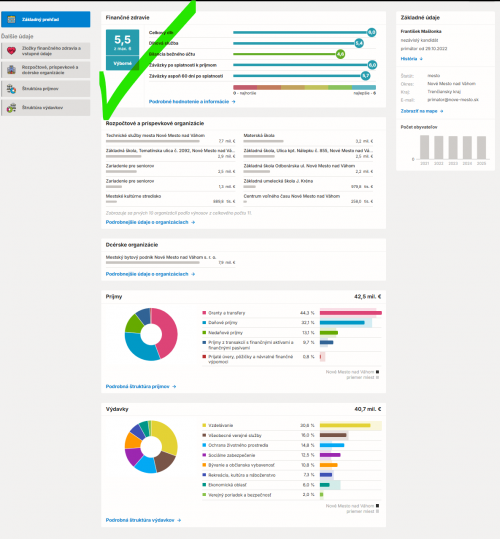Viewport: 500px width, 539px height.
Task: Follow the Podrobná štruktúra výdavkov link
Action: pos(143,520)
